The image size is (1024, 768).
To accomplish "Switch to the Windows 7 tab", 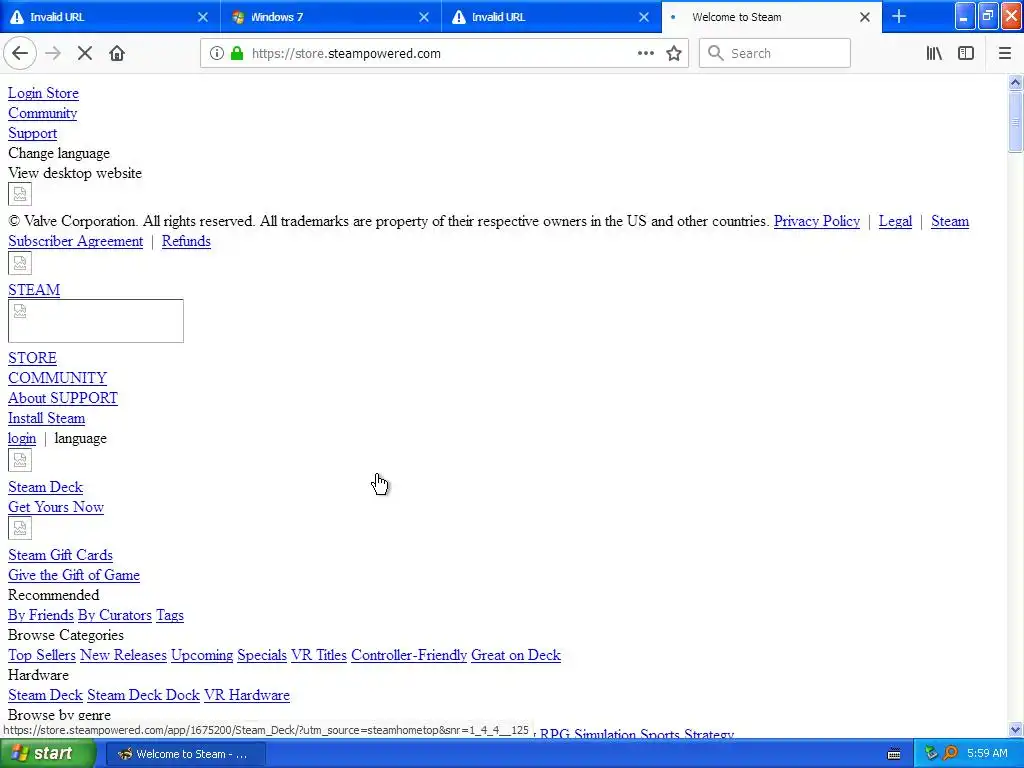I will tap(331, 17).
